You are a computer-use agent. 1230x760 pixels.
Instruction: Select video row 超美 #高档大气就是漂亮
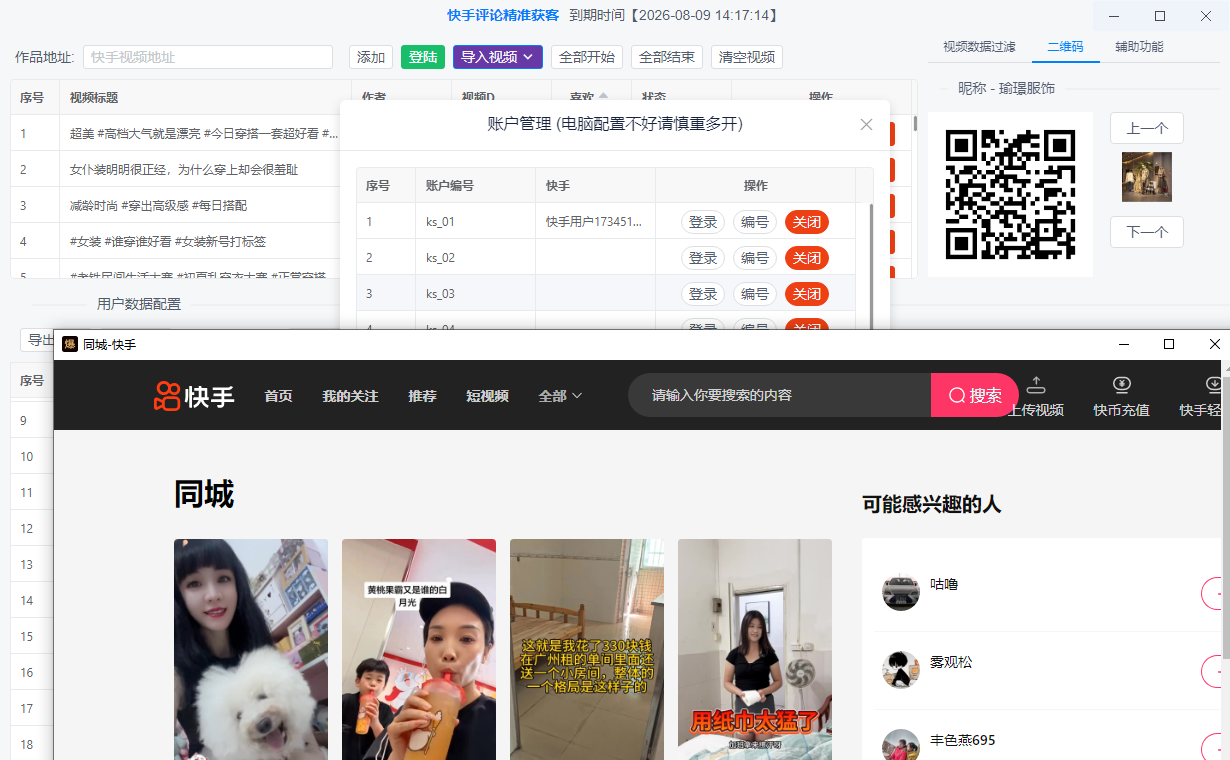tap(175, 133)
